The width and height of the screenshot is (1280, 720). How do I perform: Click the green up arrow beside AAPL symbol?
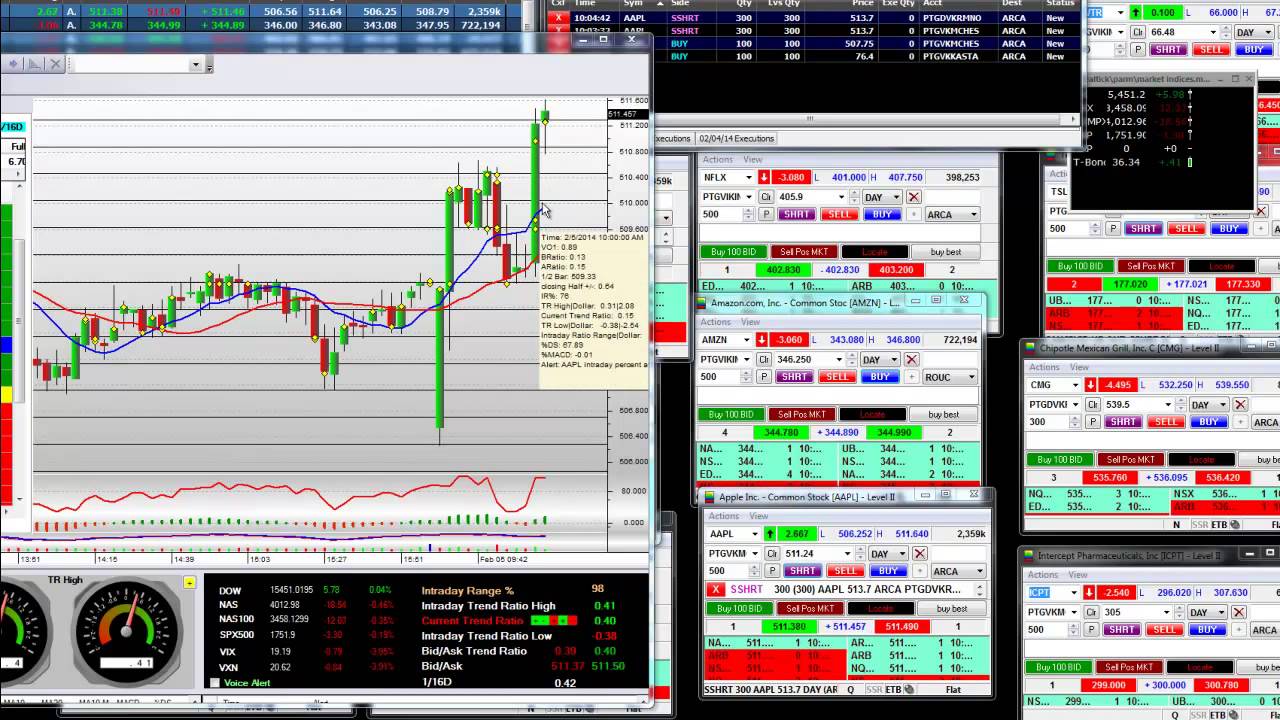770,534
